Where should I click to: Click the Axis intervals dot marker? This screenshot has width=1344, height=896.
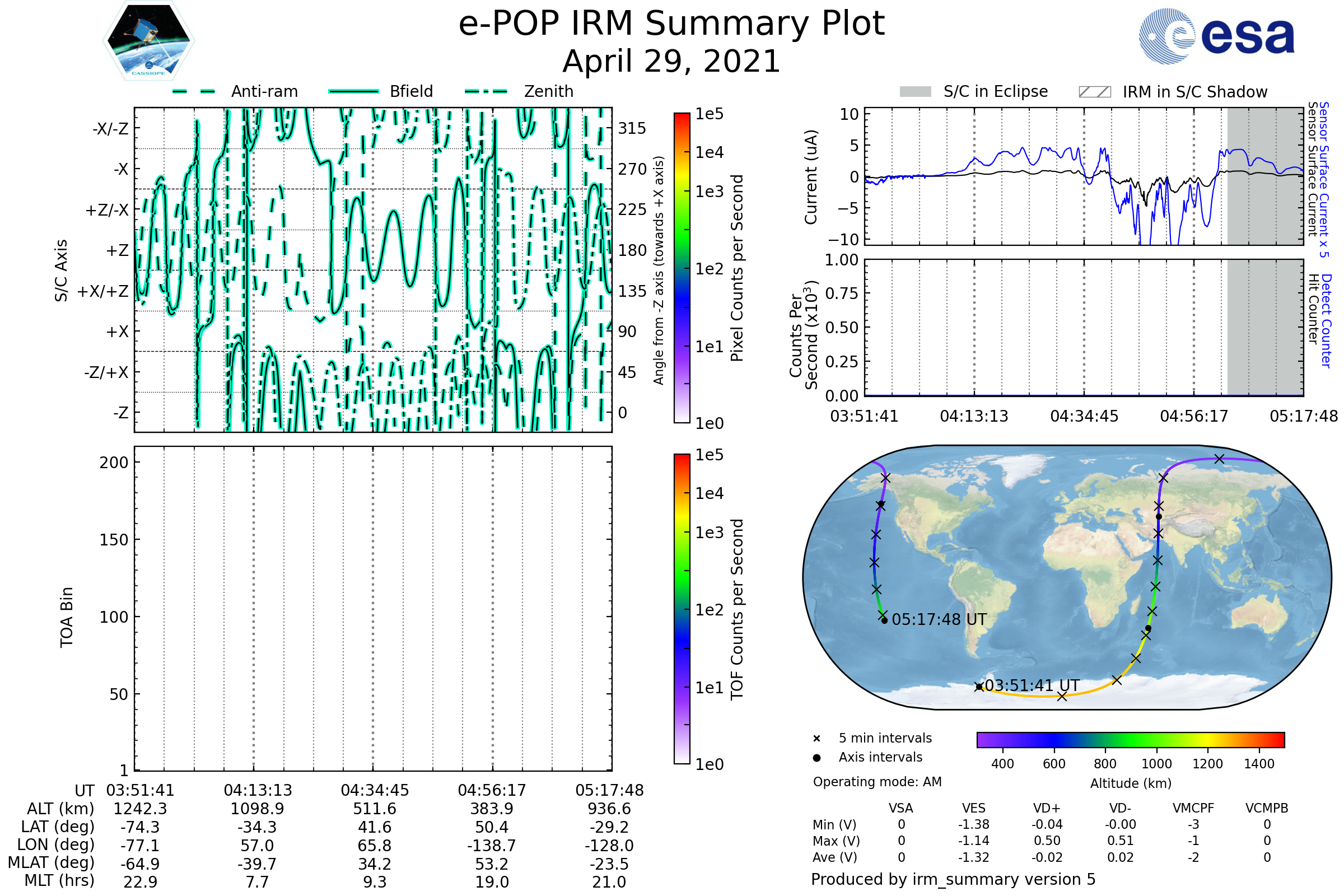coord(816,758)
